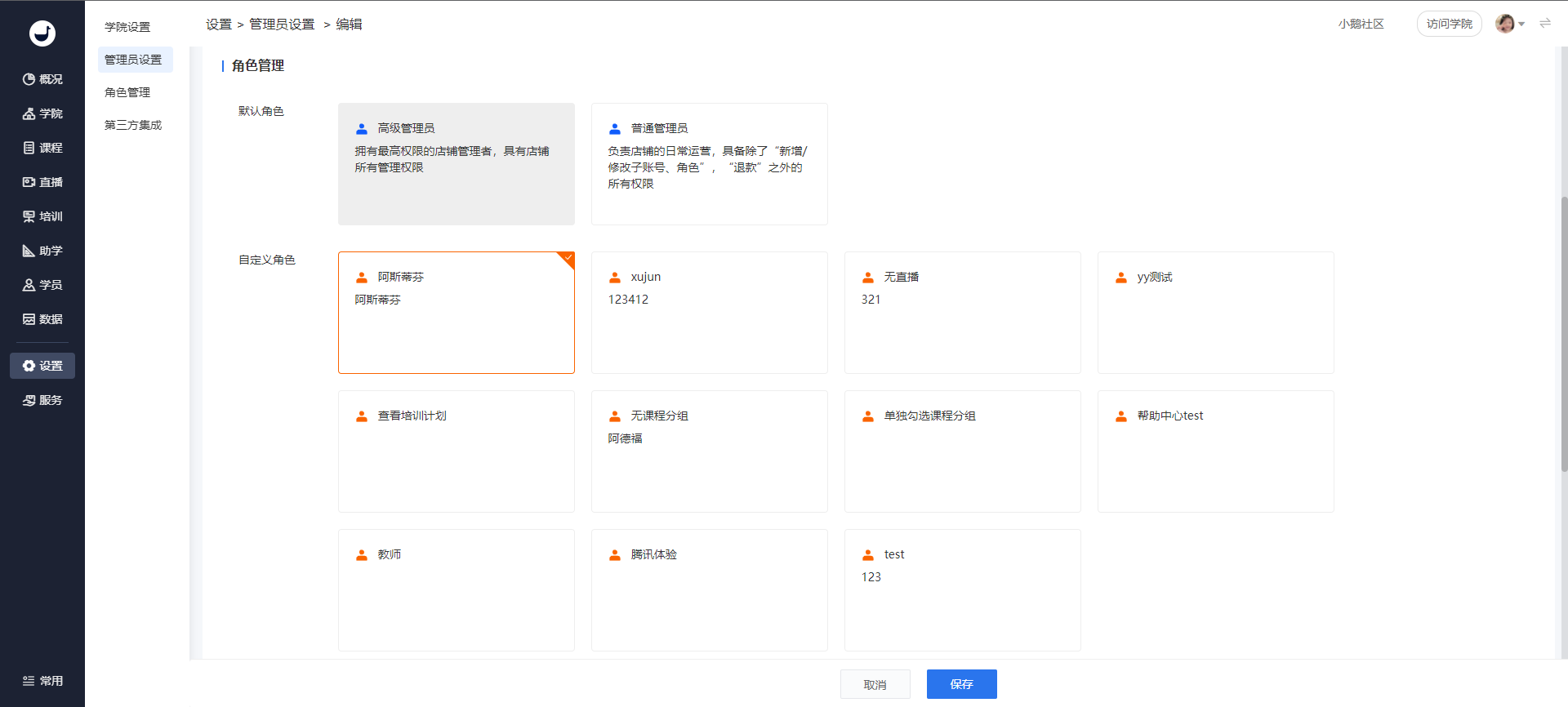Open the 数据 data section
Image resolution: width=1568 pixels, height=707 pixels.
point(42,319)
